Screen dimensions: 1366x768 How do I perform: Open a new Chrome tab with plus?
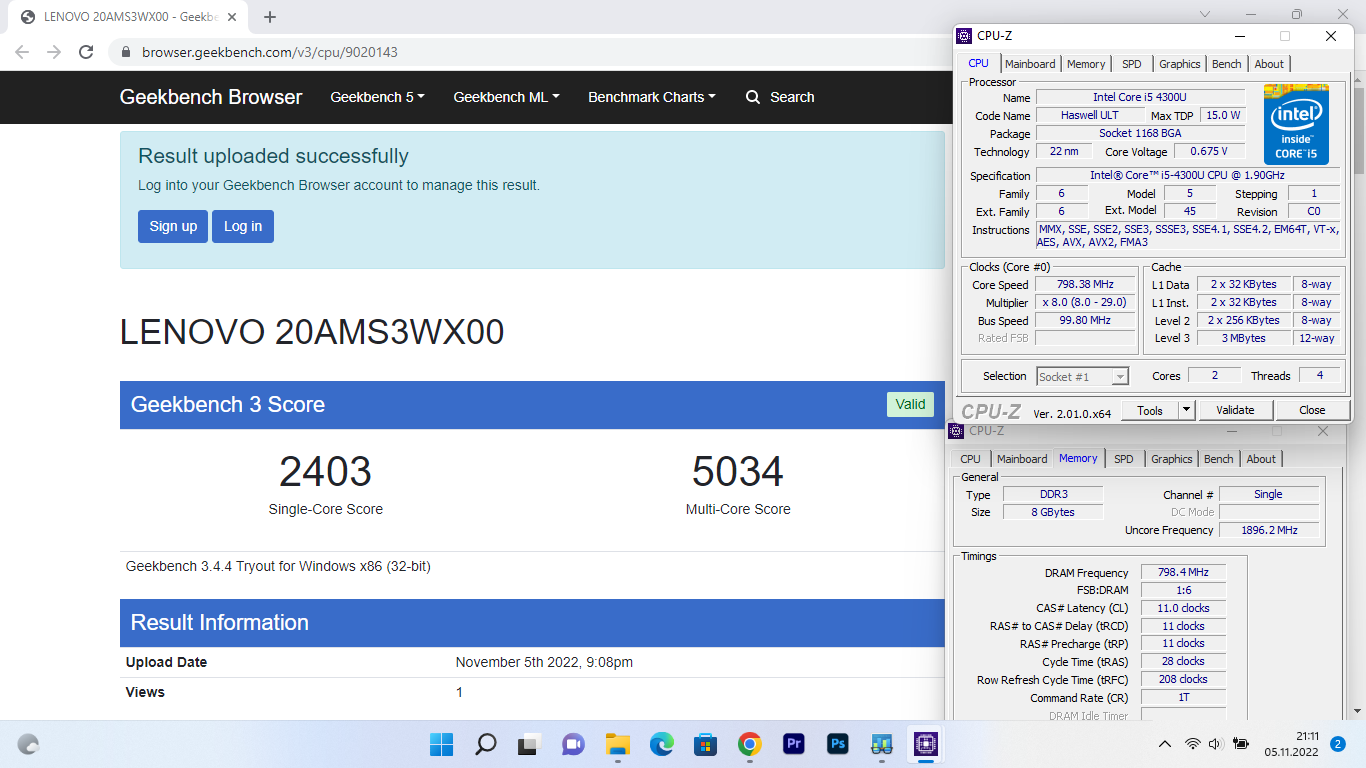click(270, 17)
